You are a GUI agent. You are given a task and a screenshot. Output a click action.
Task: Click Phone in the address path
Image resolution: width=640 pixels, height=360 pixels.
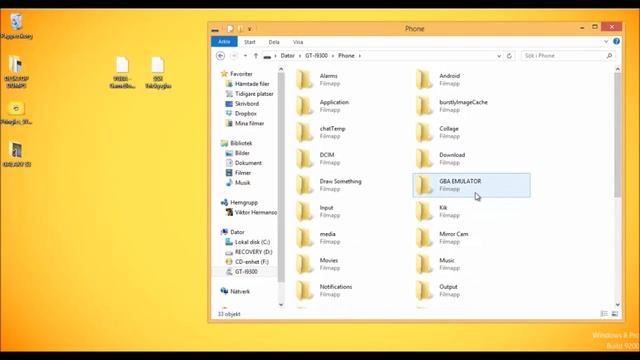click(x=346, y=56)
